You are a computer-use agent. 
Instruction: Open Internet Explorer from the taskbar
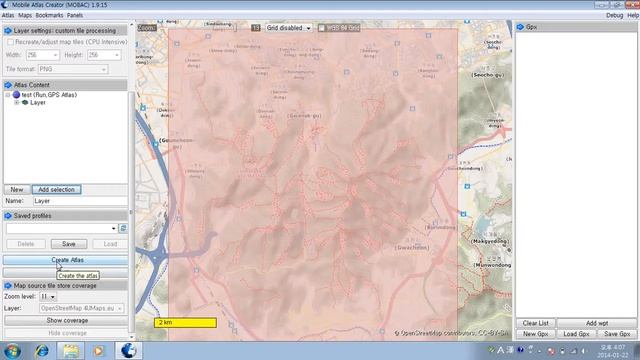click(42, 351)
